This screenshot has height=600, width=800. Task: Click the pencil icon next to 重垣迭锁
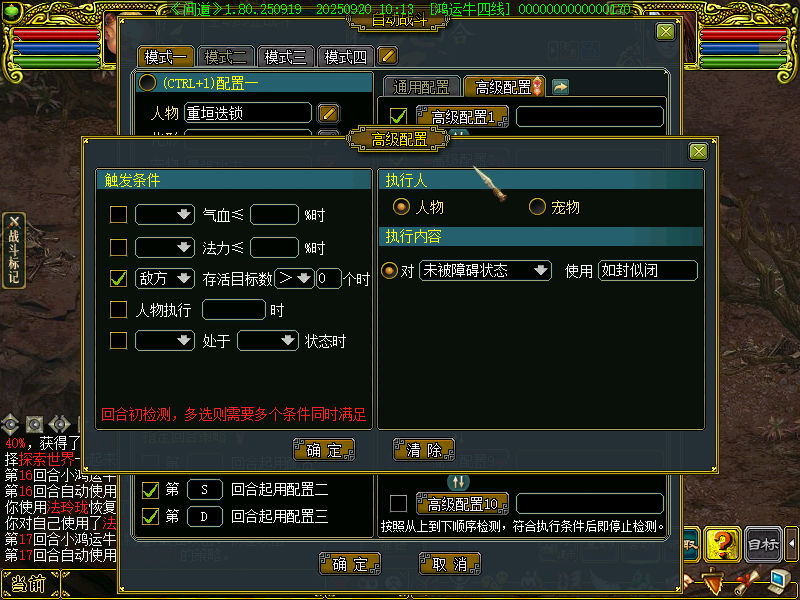[328, 113]
